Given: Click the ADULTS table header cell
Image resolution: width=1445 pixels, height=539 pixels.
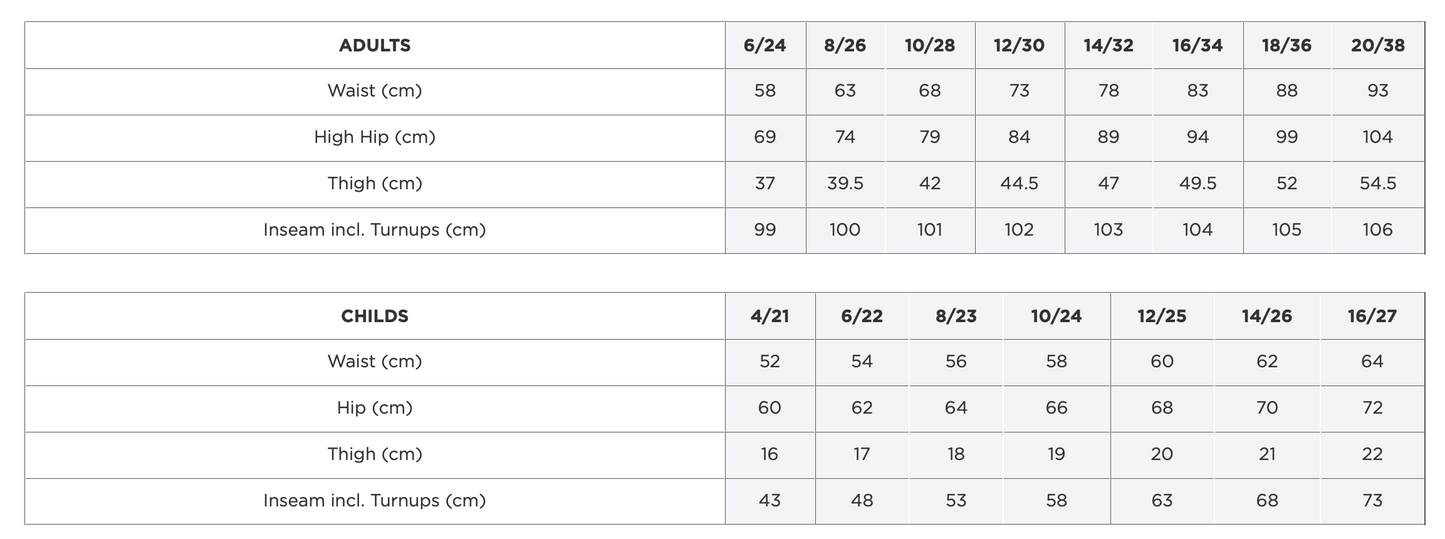Looking at the screenshot, I should 374,45.
